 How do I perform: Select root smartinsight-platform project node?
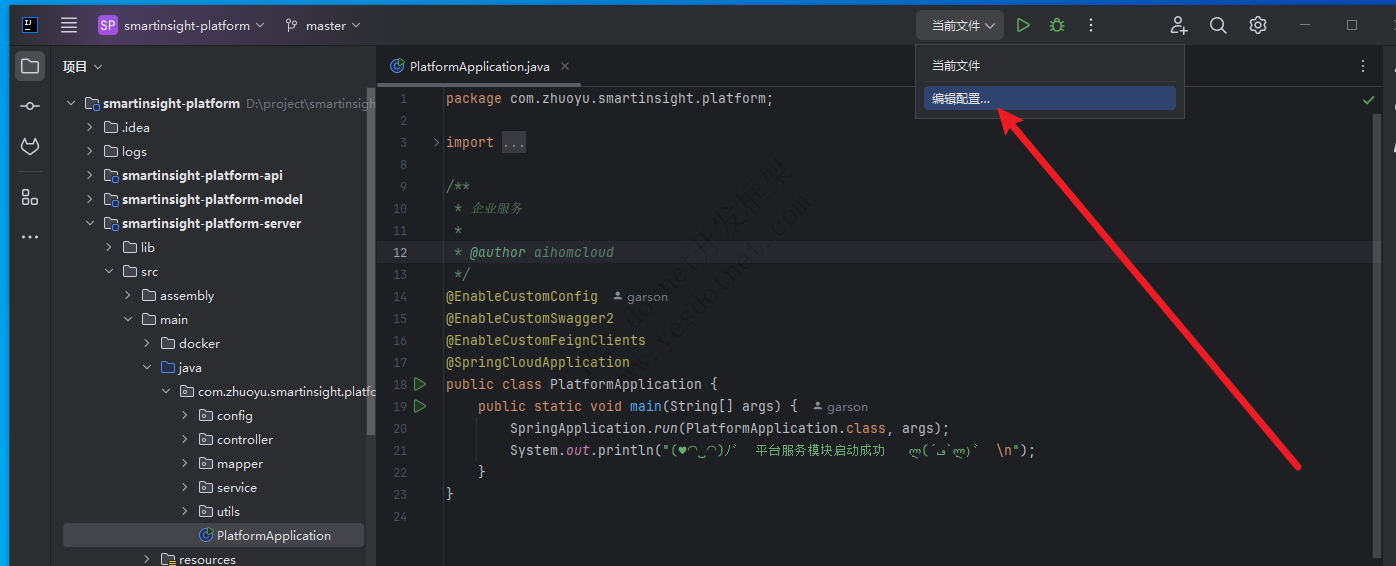click(x=171, y=103)
